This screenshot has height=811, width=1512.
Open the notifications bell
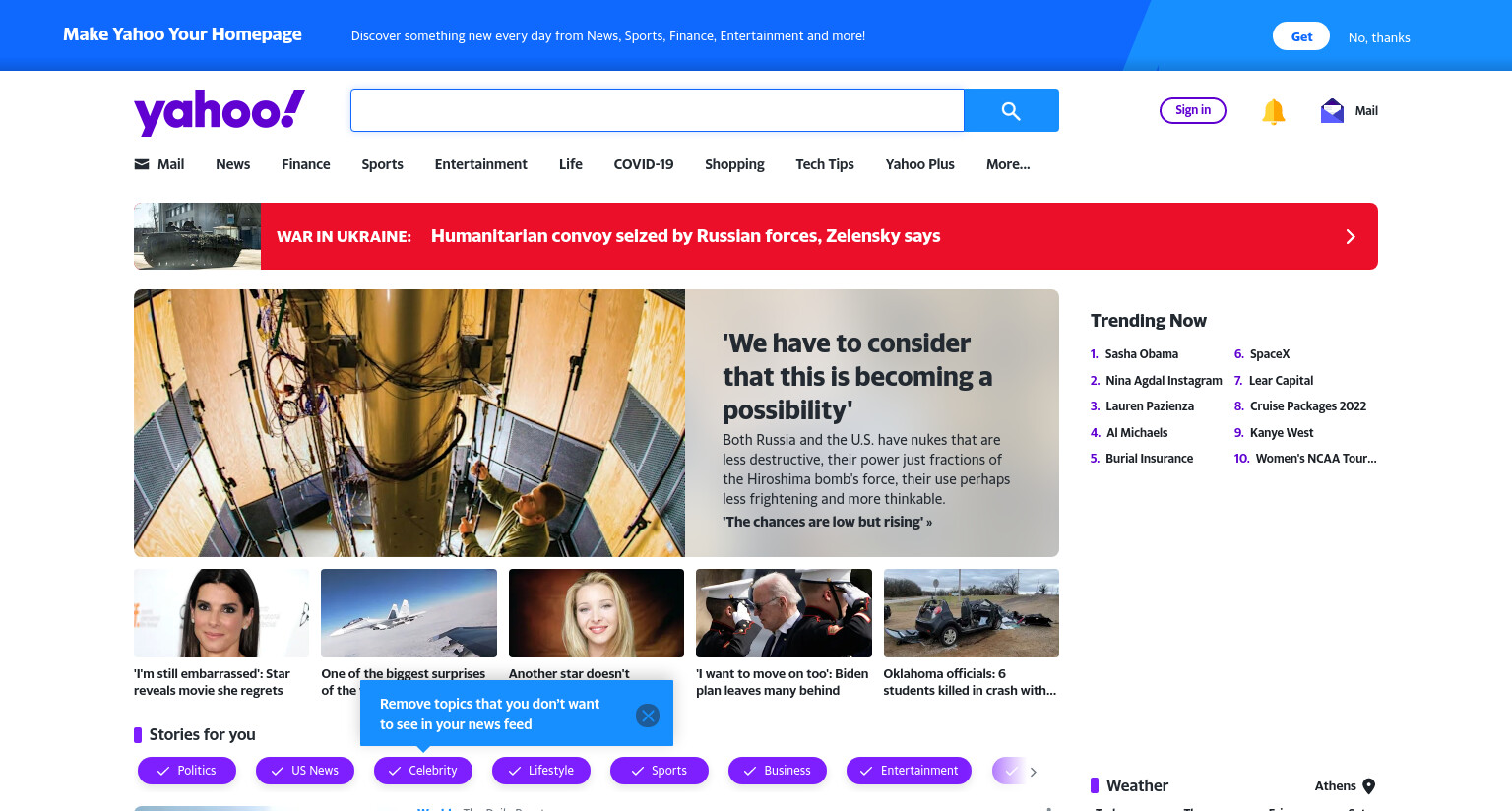(x=1274, y=111)
